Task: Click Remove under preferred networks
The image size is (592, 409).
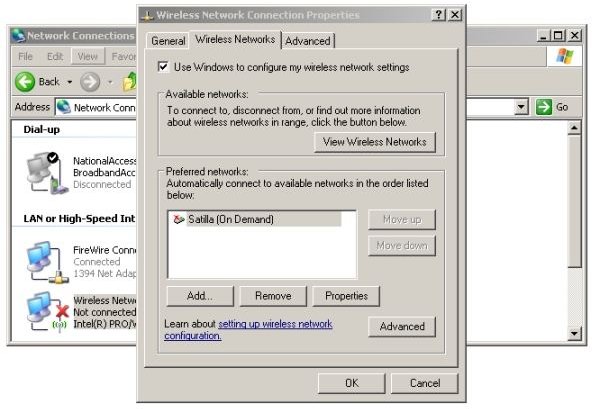Action: [x=273, y=296]
